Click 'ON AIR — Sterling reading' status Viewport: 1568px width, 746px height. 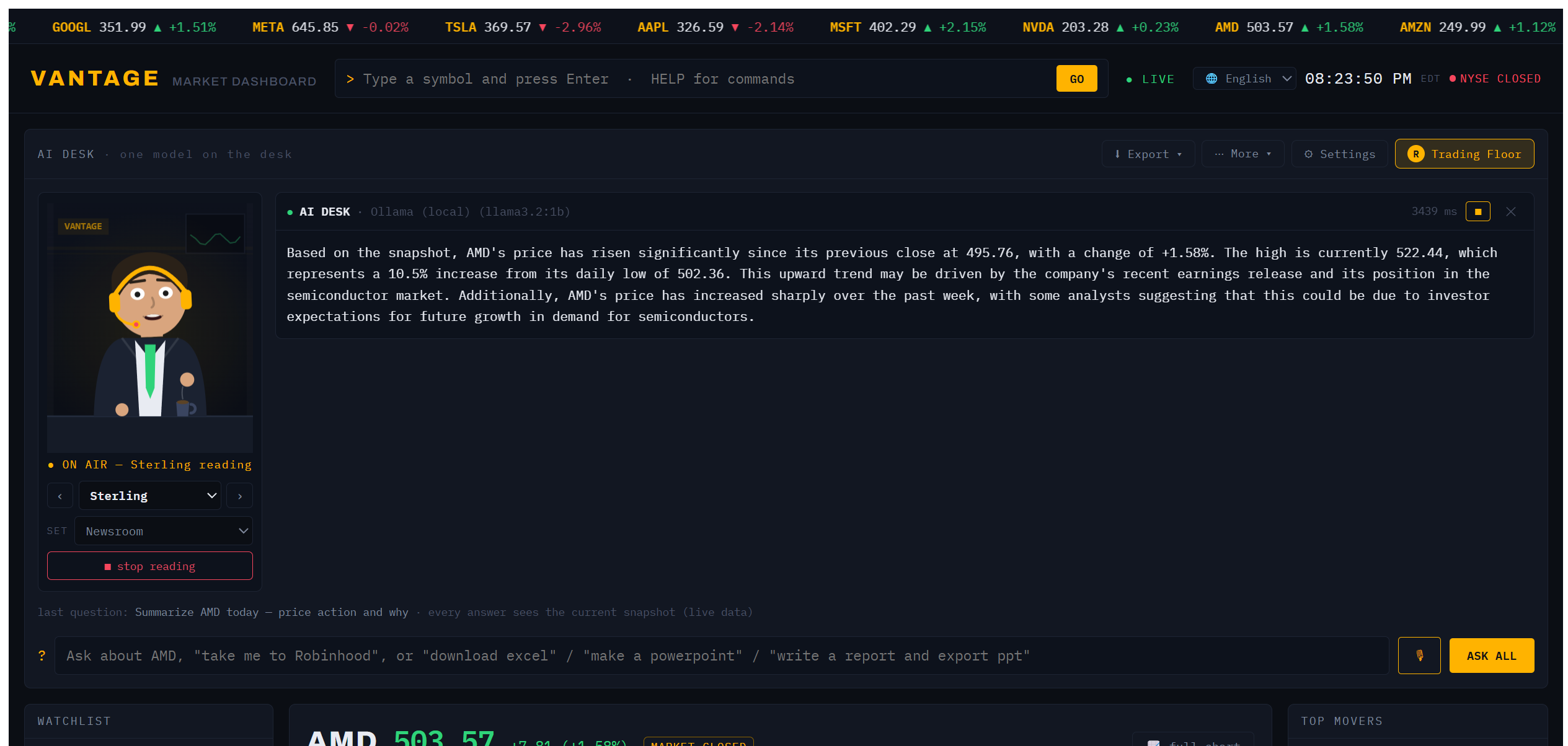tap(150, 465)
